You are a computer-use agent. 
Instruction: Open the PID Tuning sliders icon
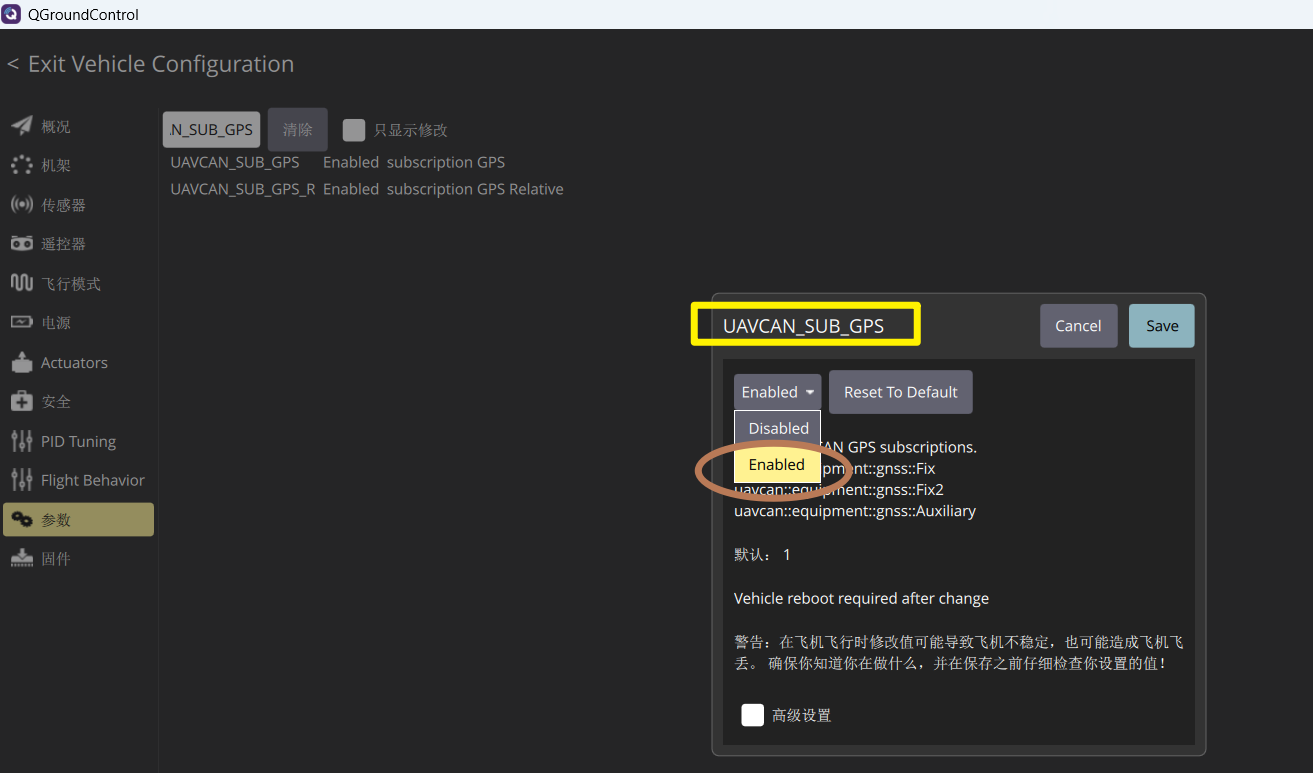click(21, 441)
